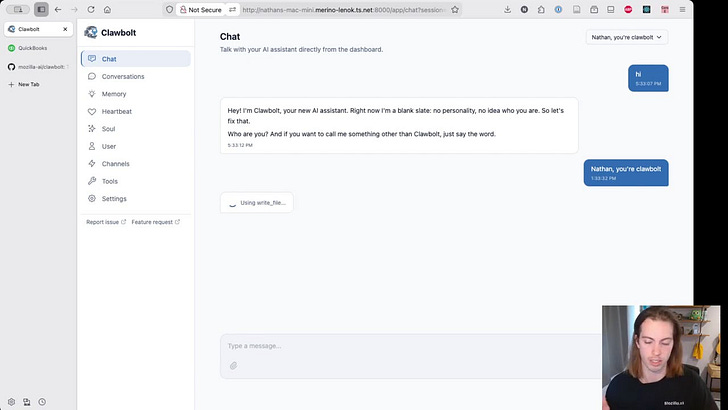Screen dimensions: 728x410
Task: Click the URL address bar
Action: 344,9
